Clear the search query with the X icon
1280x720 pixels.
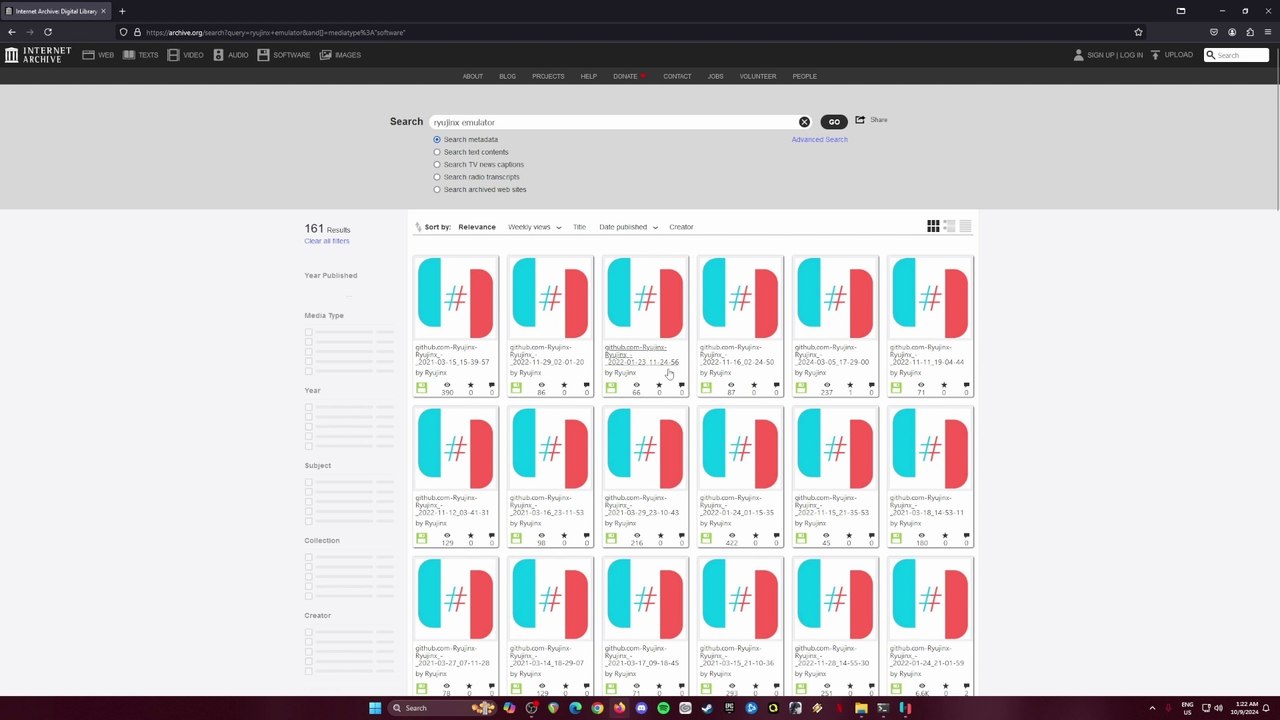[804, 122]
